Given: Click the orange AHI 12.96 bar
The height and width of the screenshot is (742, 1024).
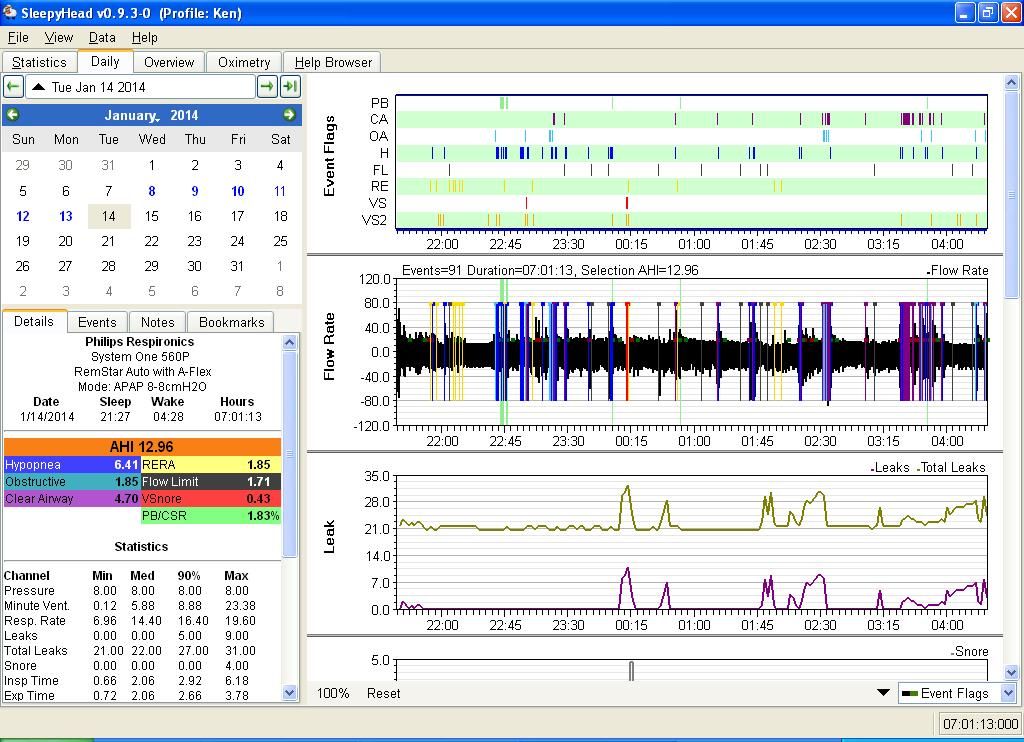Looking at the screenshot, I should click(x=142, y=447).
